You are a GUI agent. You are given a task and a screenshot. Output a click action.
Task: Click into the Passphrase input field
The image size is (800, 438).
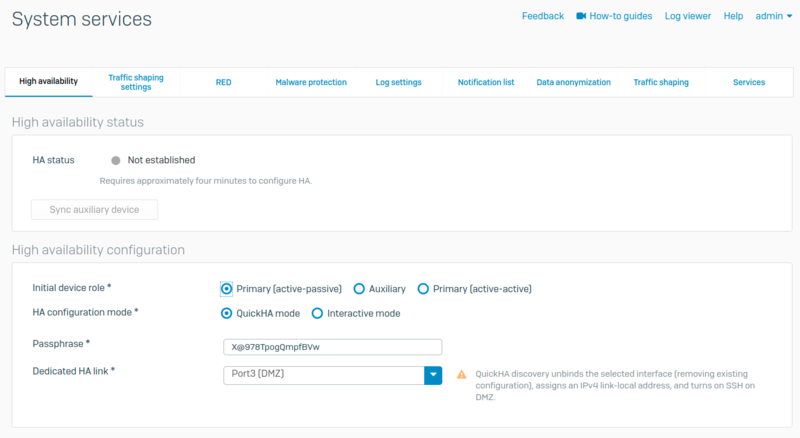click(x=332, y=347)
